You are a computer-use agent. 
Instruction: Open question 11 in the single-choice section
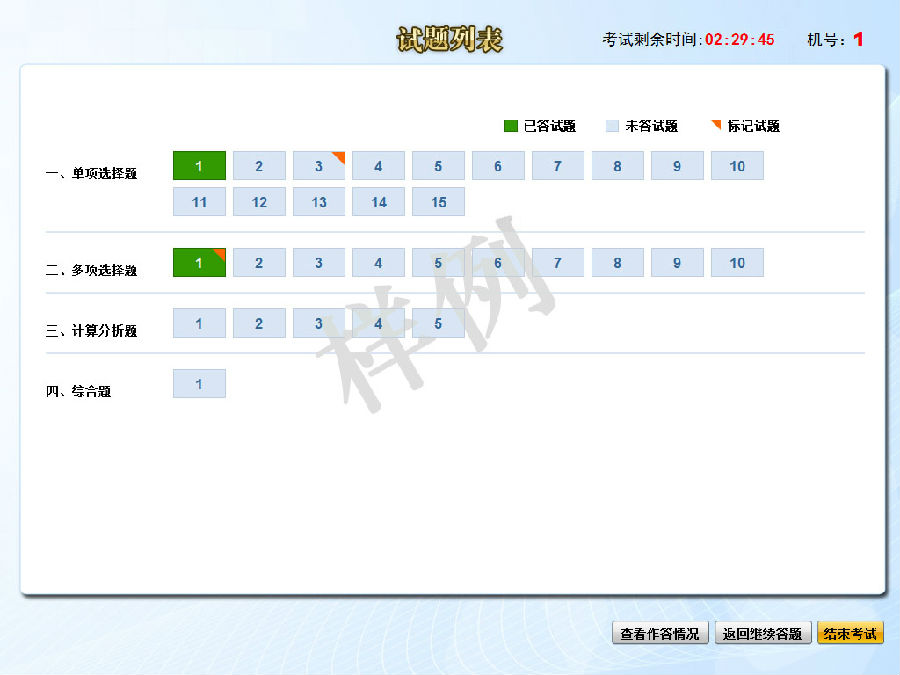(x=199, y=201)
